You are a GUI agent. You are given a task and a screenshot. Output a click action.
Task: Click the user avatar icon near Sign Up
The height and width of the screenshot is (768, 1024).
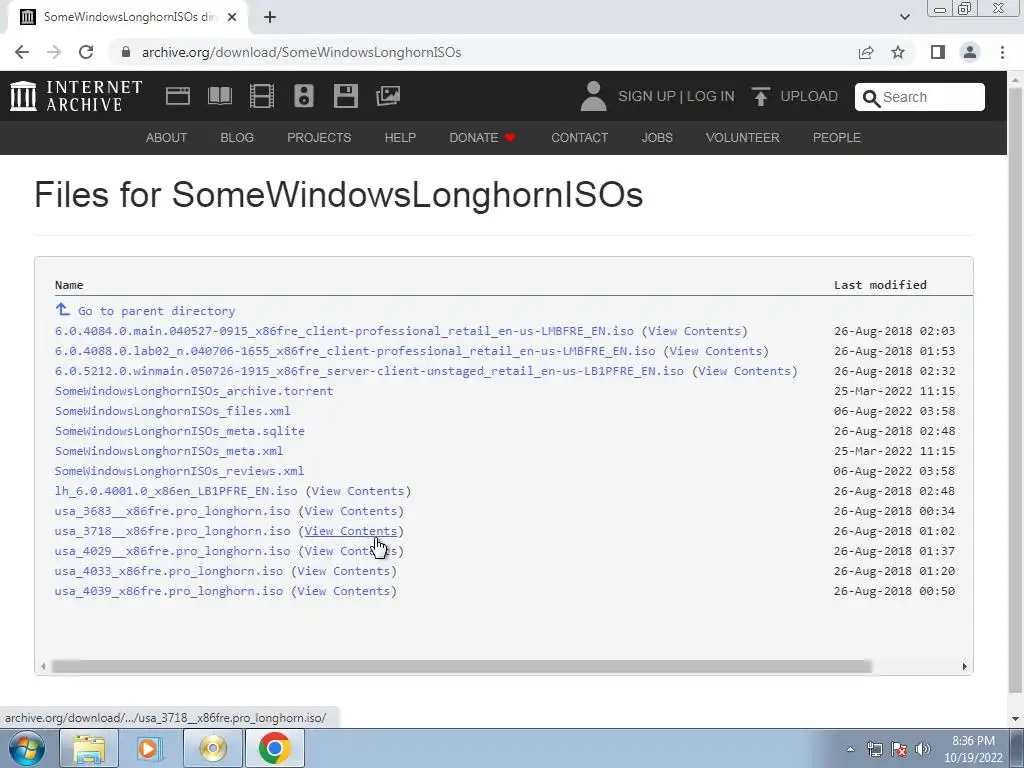[593, 96]
